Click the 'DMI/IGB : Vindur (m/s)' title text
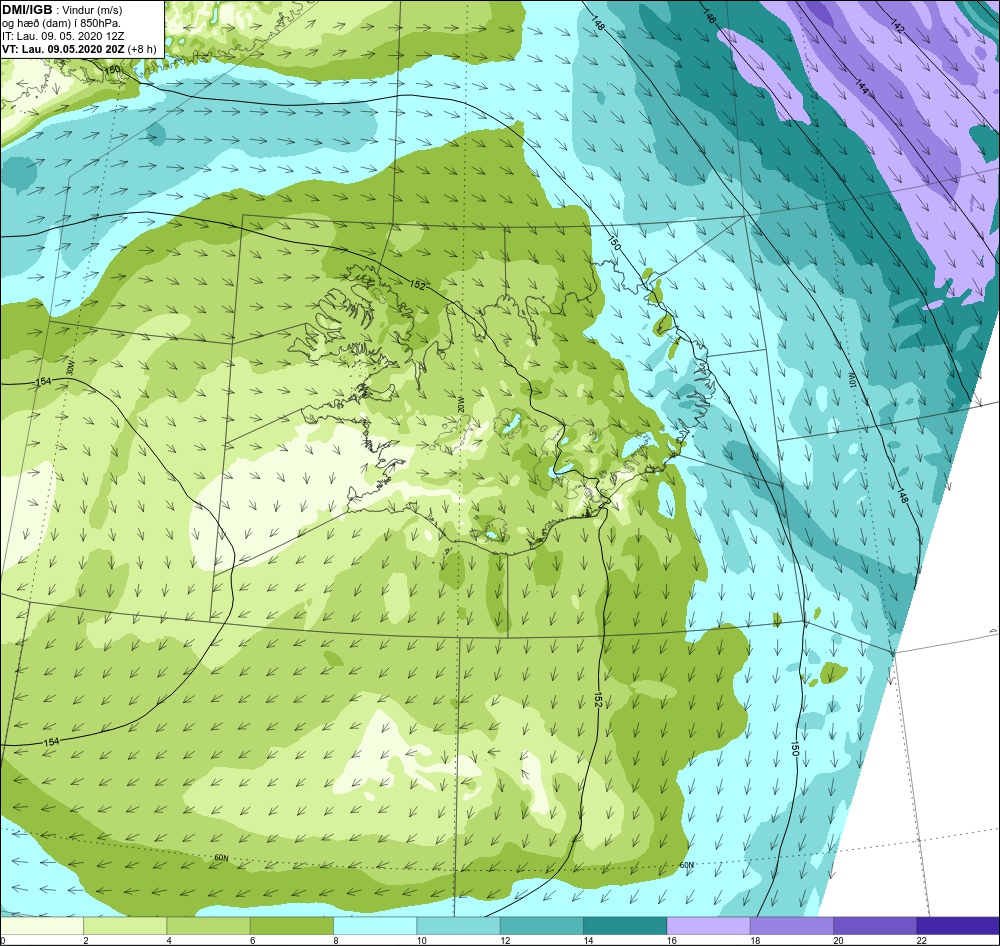 62,10
